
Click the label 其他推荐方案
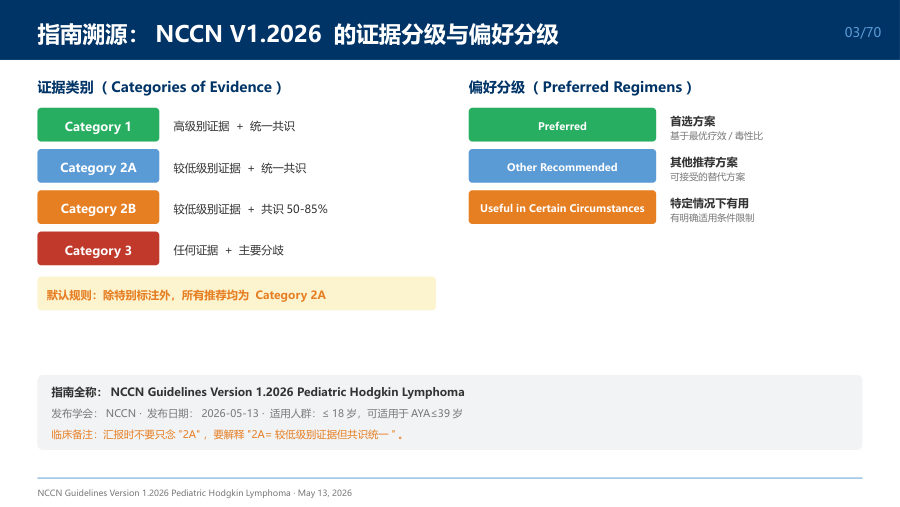click(x=704, y=162)
